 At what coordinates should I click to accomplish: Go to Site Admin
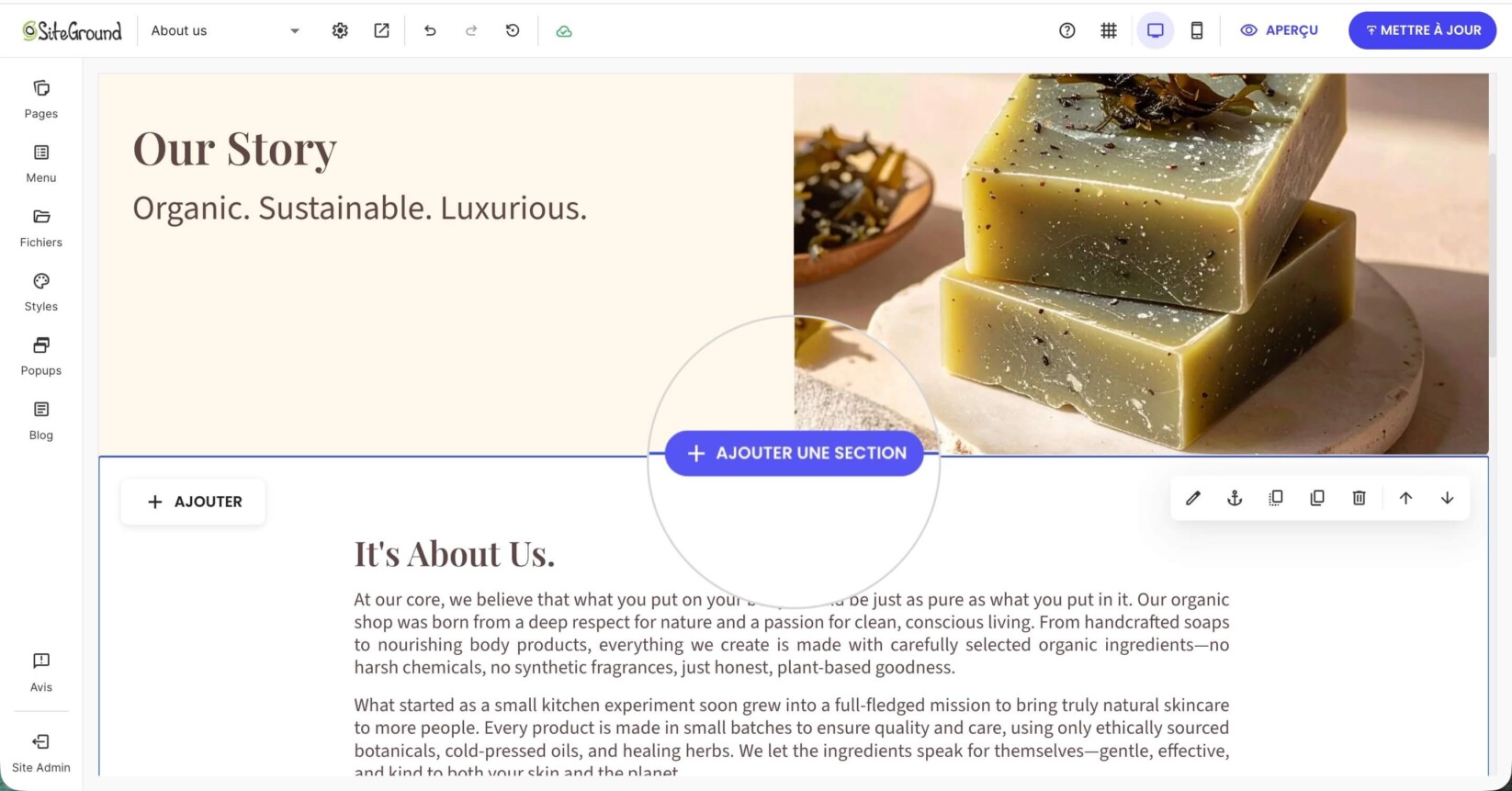coord(41,753)
